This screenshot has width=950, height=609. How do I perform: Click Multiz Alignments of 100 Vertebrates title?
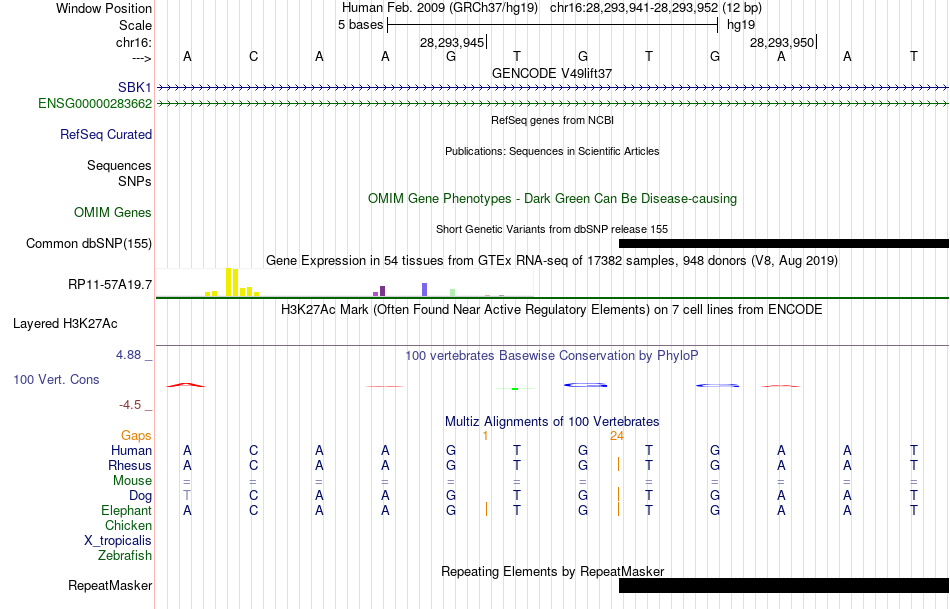552,421
